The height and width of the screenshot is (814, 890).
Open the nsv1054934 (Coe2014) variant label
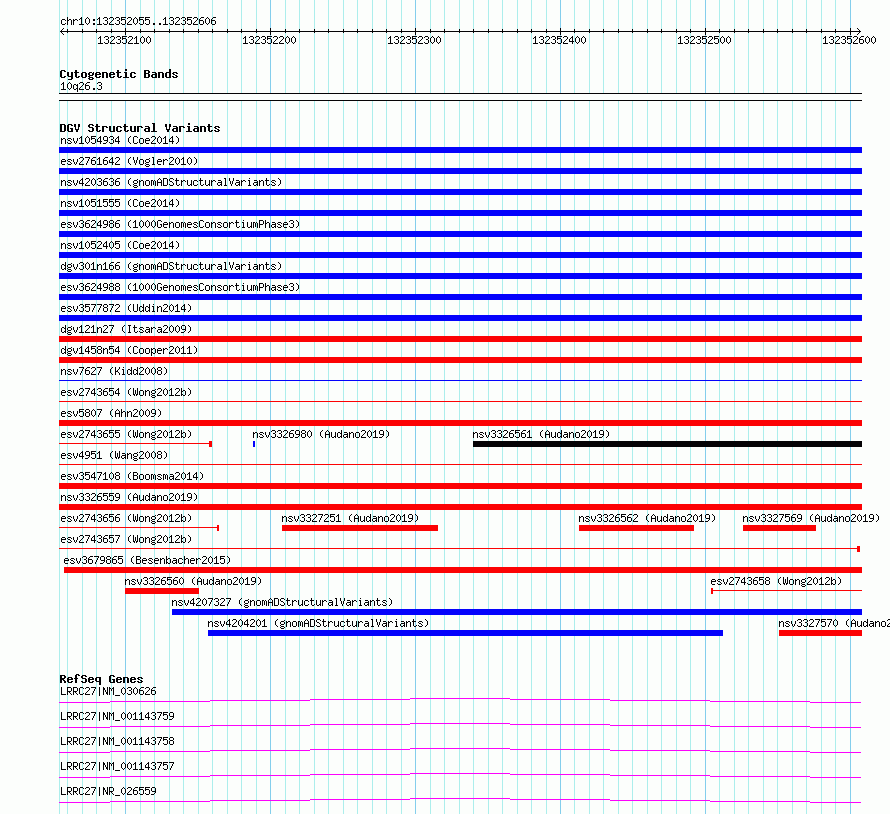click(x=120, y=140)
